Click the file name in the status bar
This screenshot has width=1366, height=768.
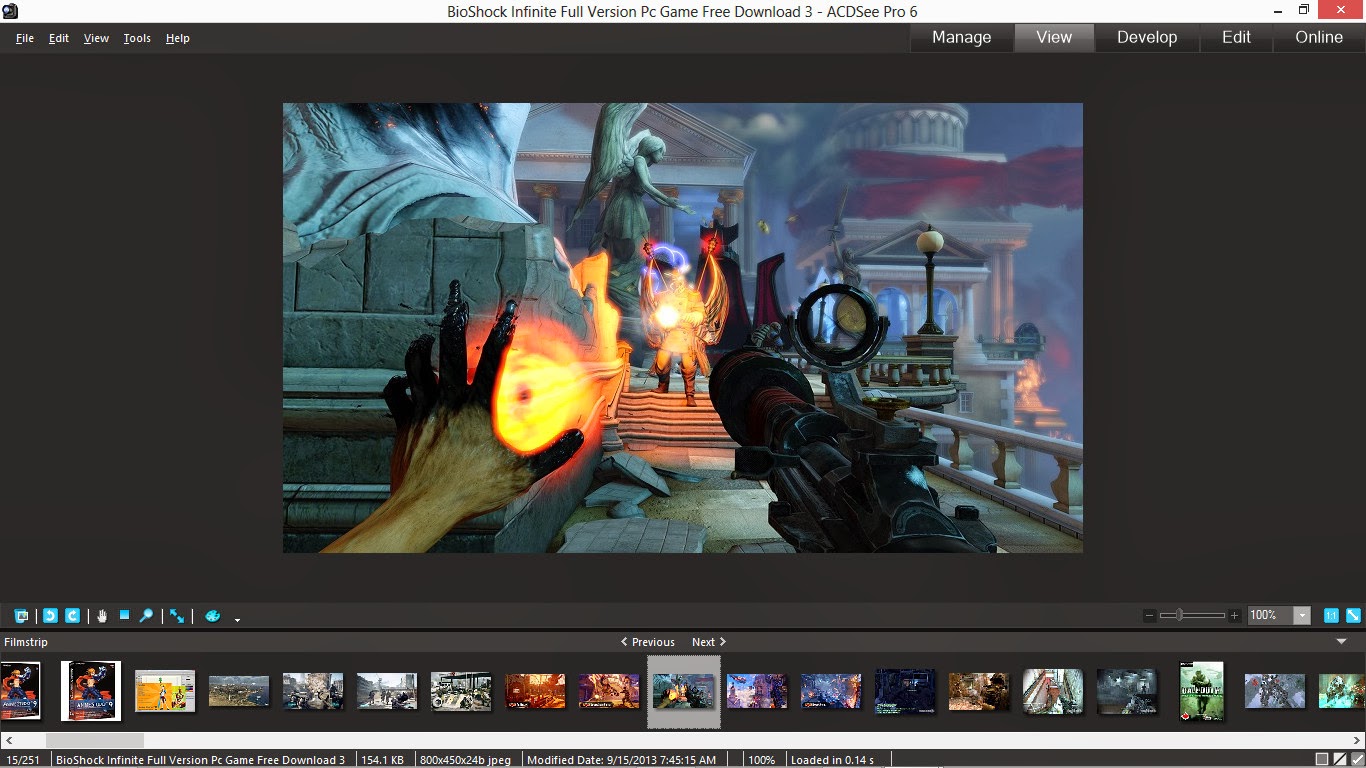(201, 760)
